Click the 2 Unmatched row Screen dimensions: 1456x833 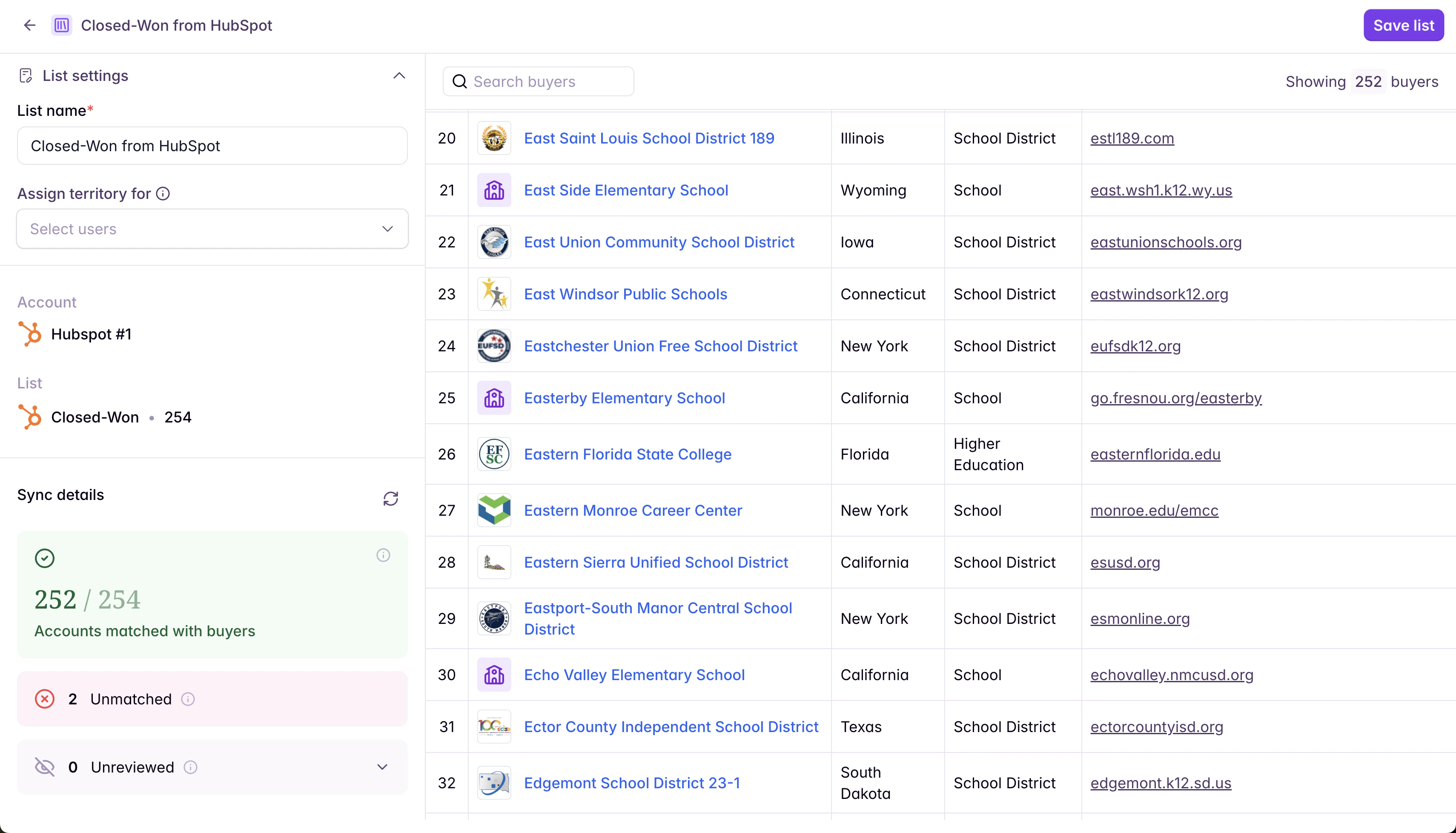(212, 699)
